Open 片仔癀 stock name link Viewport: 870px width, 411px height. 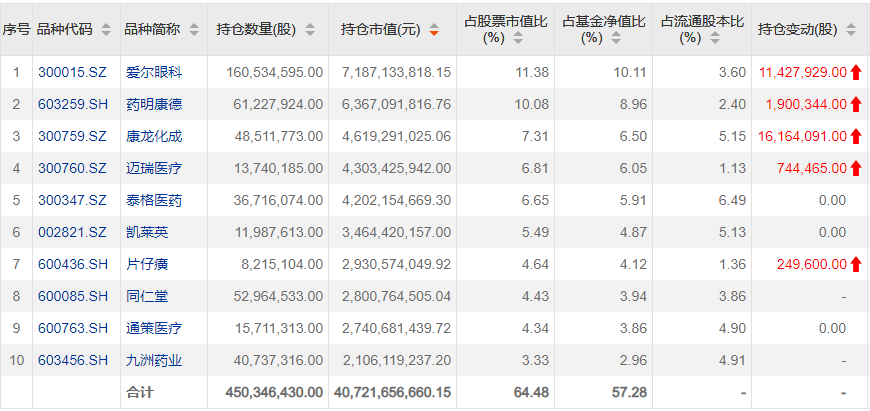pos(146,265)
